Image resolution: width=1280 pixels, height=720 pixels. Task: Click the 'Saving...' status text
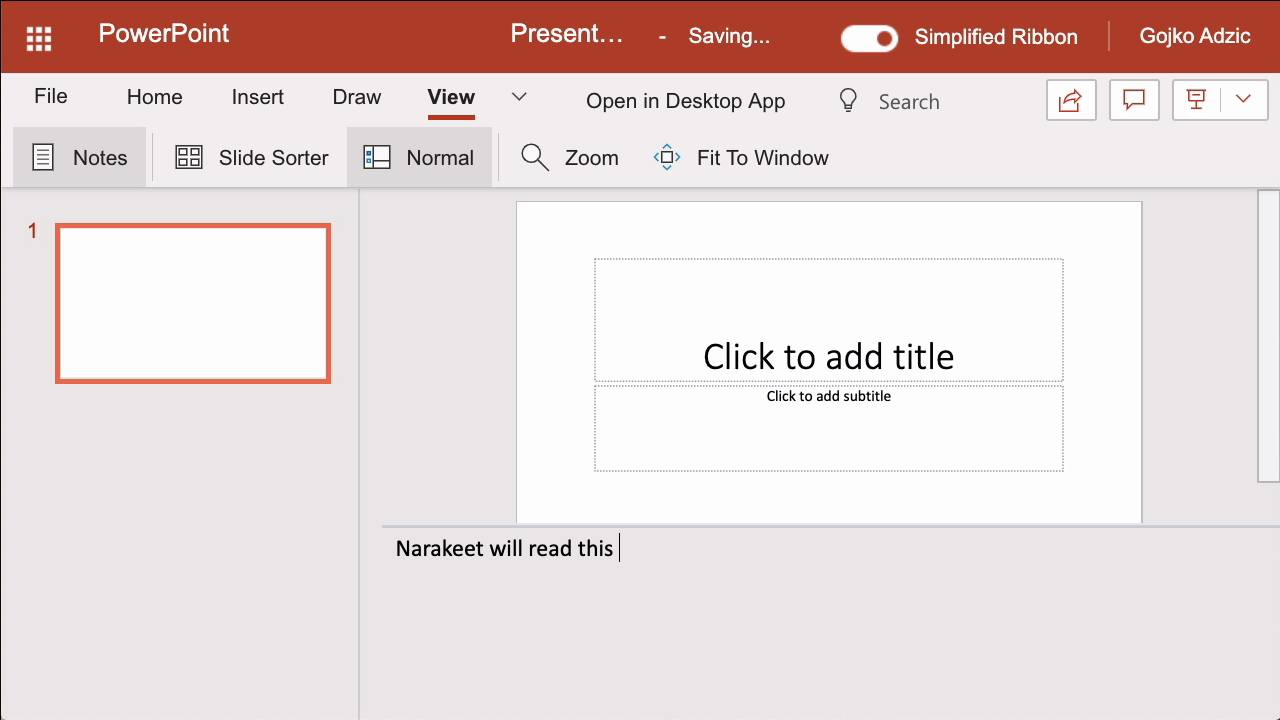pyautogui.click(x=729, y=37)
